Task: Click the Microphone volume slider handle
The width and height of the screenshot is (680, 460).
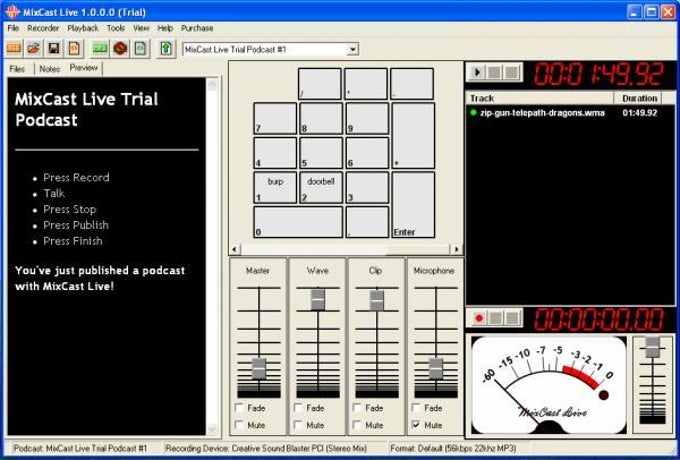Action: 436,369
